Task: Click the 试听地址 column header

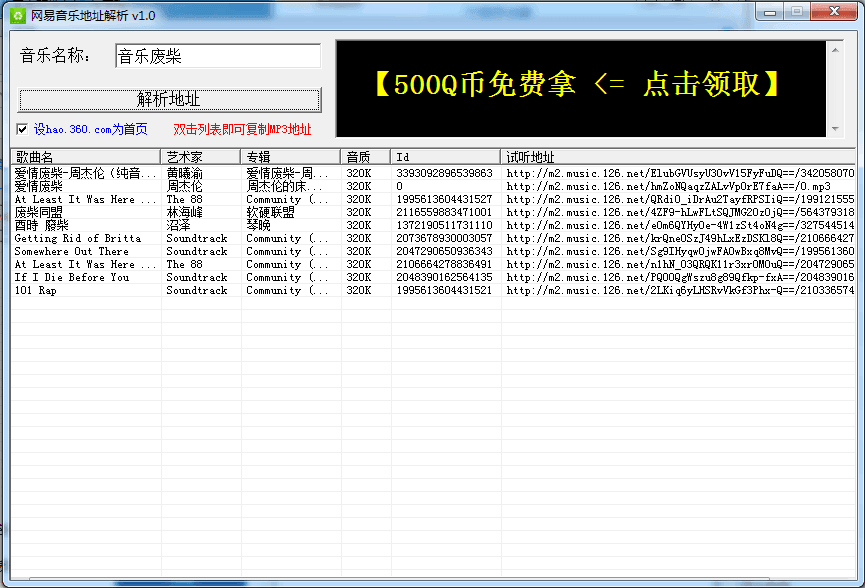Action: [678, 157]
